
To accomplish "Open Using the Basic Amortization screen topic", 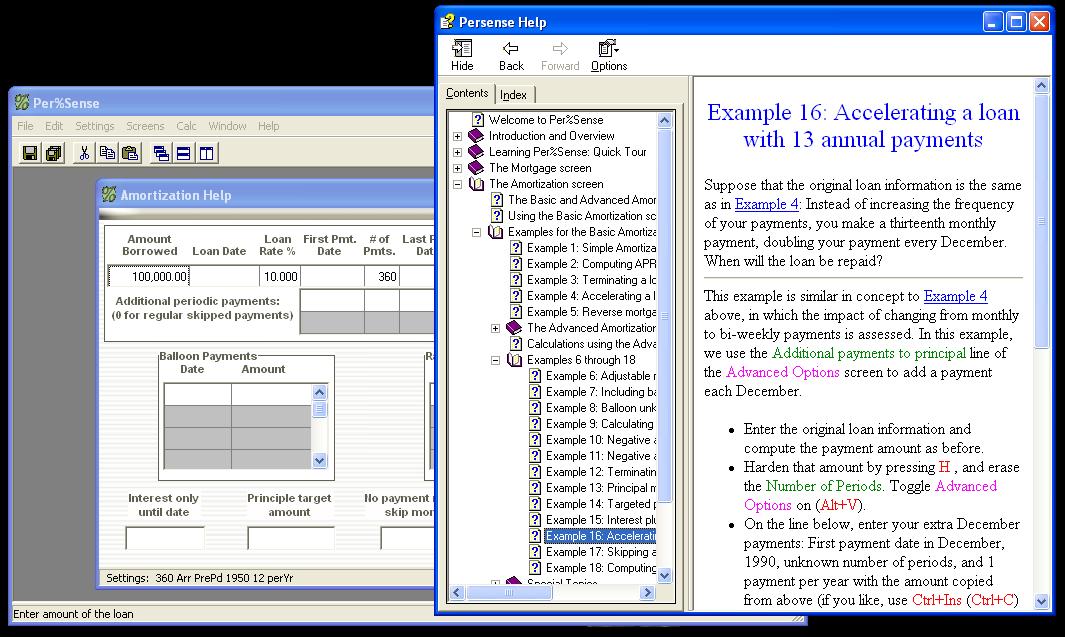I will tap(581, 216).
